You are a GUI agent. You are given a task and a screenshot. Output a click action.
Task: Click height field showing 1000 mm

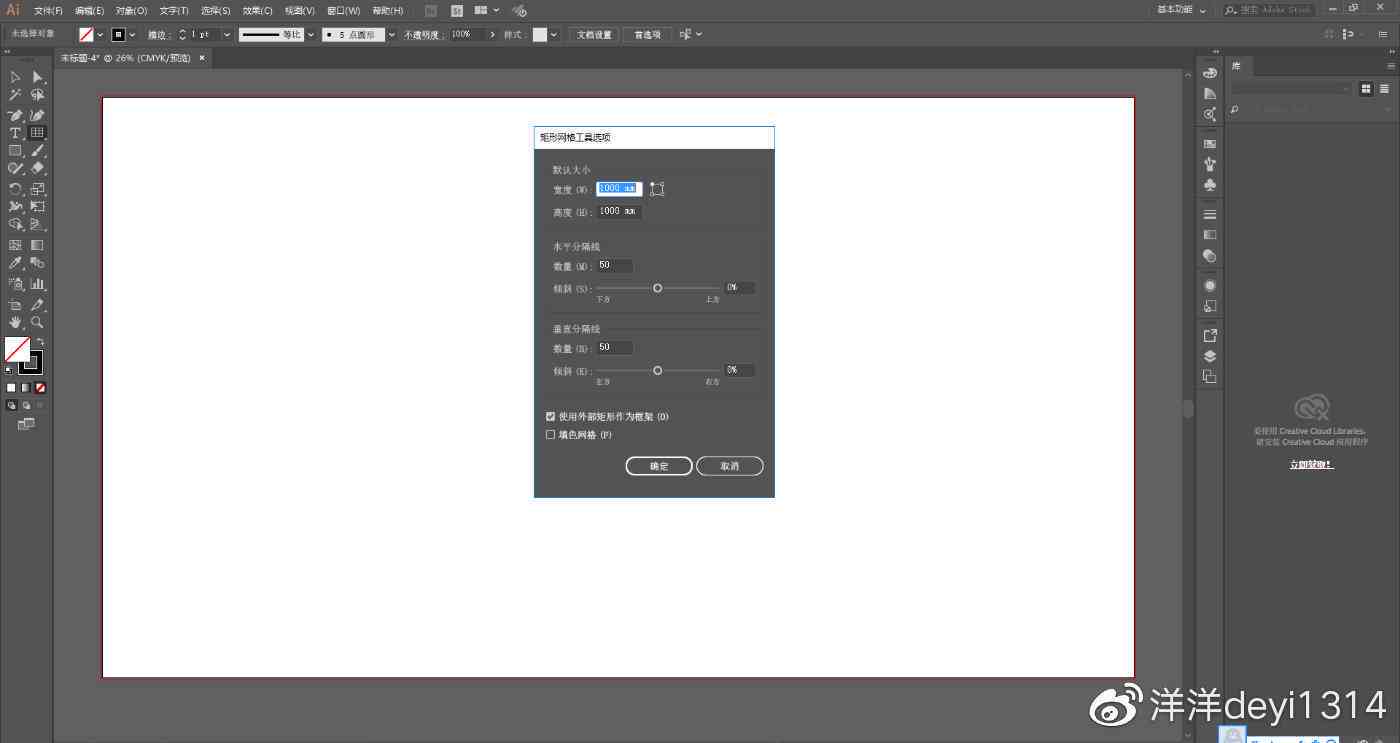point(619,212)
